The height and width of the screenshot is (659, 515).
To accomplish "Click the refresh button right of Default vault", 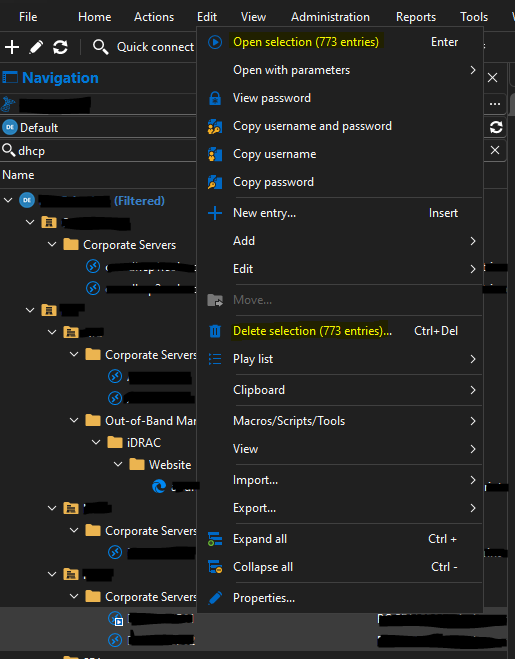I will [496, 127].
